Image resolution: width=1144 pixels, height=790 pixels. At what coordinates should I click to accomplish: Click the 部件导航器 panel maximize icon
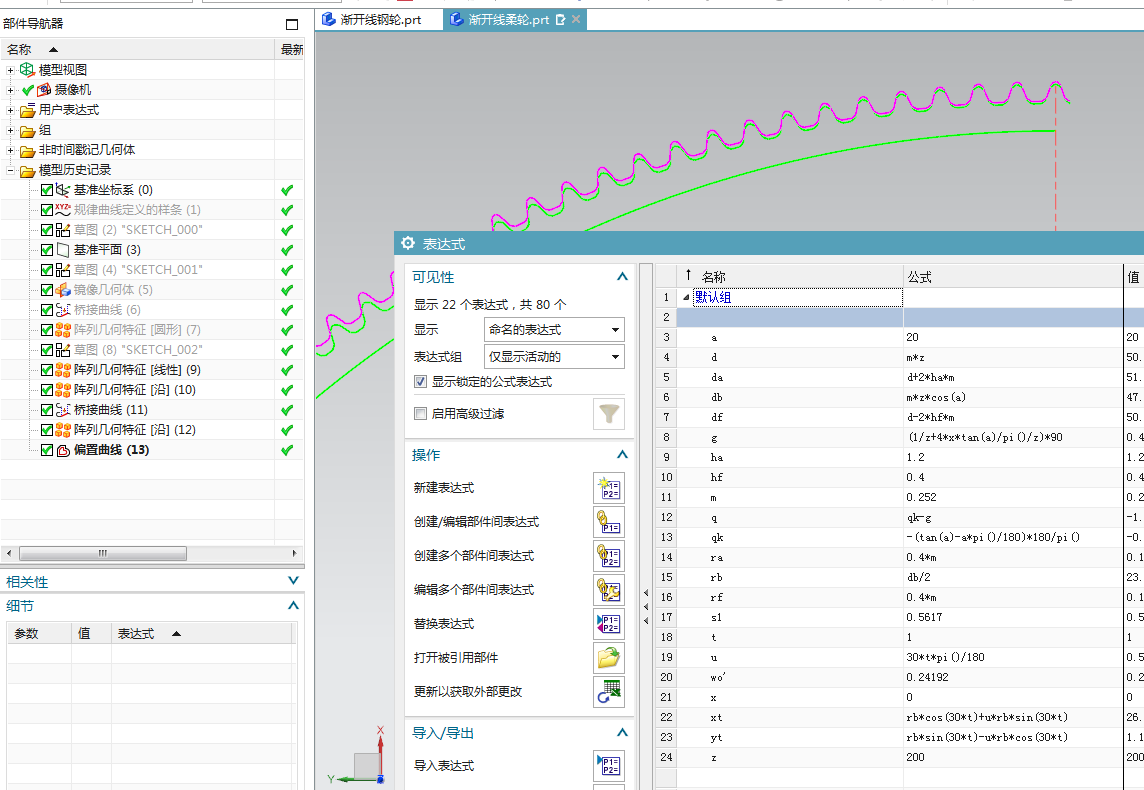point(292,24)
